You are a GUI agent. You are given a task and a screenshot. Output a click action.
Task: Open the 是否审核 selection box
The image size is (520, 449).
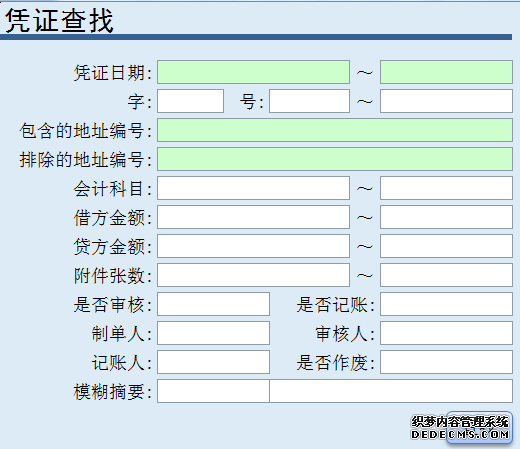[x=213, y=304]
